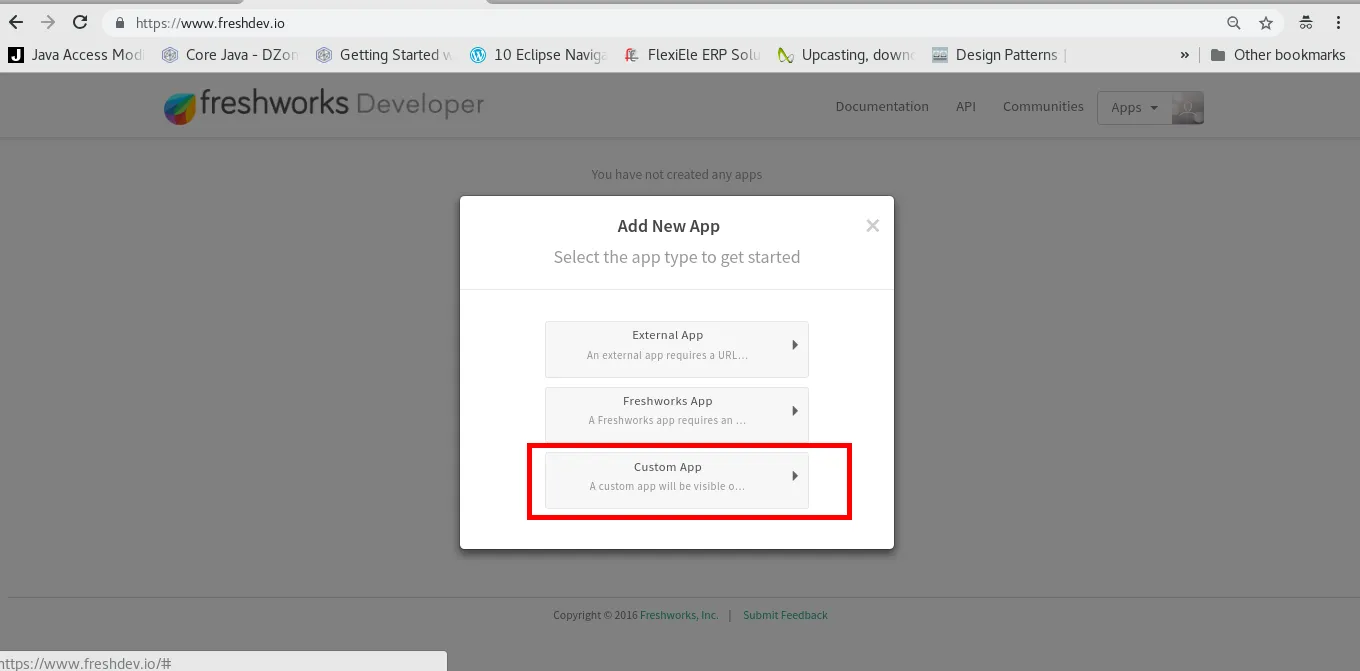Image resolution: width=1360 pixels, height=671 pixels.
Task: Close the Add New App dialog
Action: click(873, 226)
